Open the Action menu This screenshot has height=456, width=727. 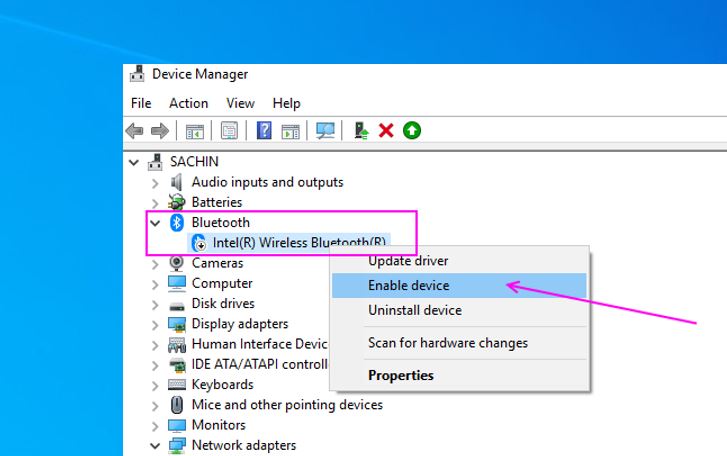pyautogui.click(x=188, y=103)
